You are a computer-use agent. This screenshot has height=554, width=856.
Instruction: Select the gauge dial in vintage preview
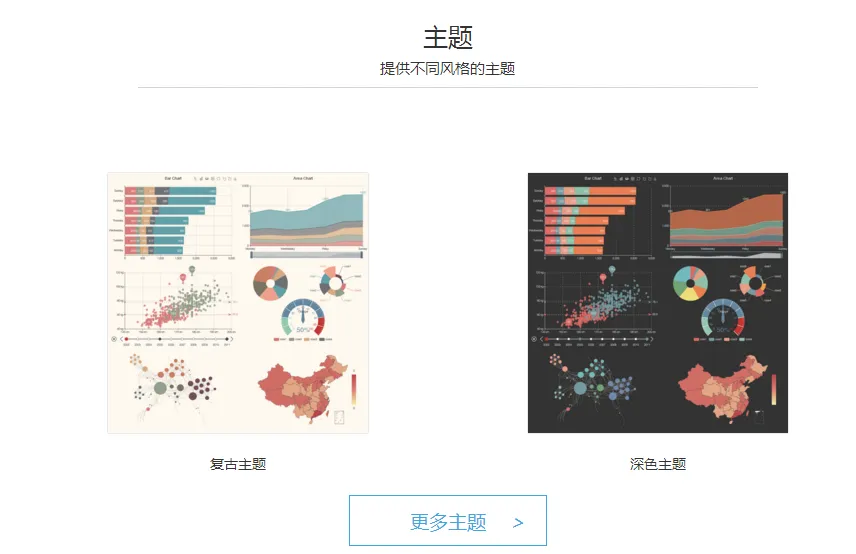tap(303, 317)
